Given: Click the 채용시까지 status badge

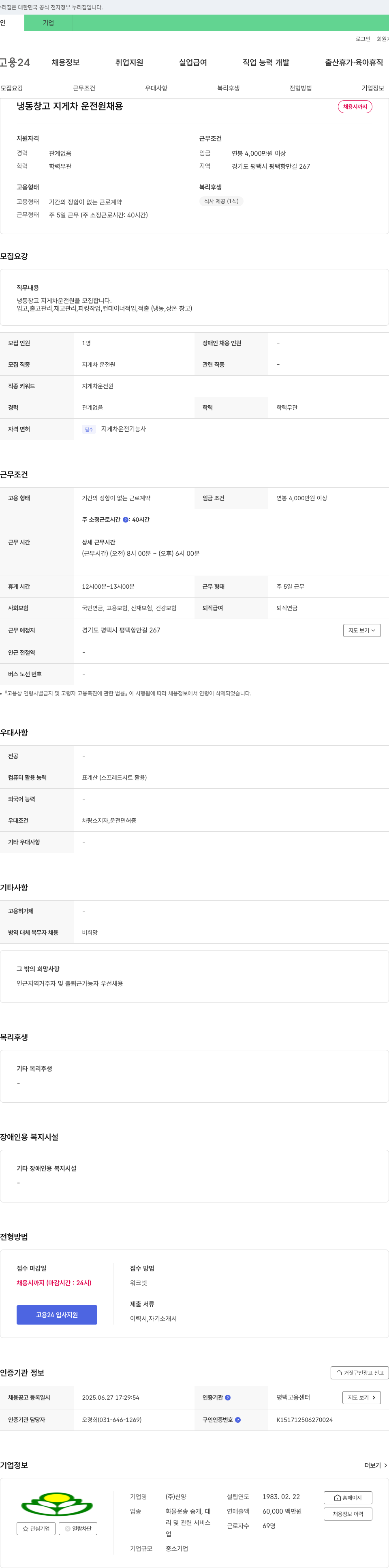Looking at the screenshot, I should coord(355,107).
